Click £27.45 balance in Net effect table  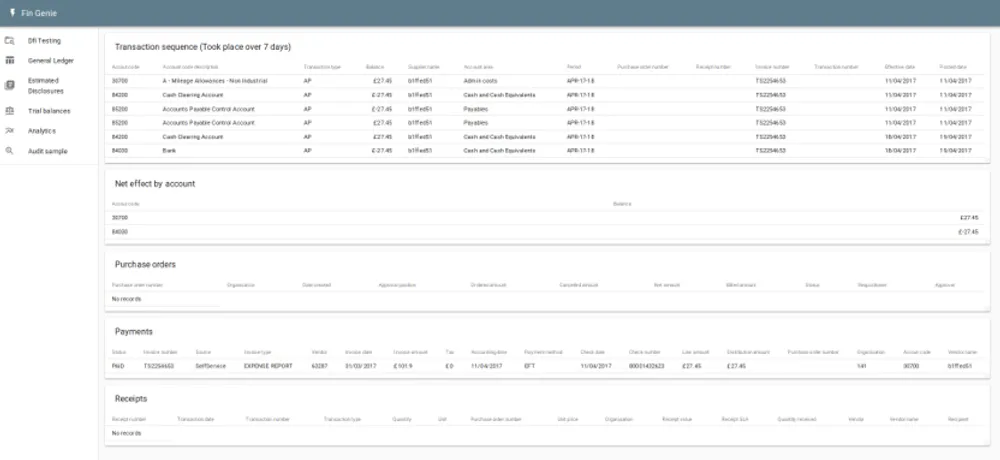(969, 218)
